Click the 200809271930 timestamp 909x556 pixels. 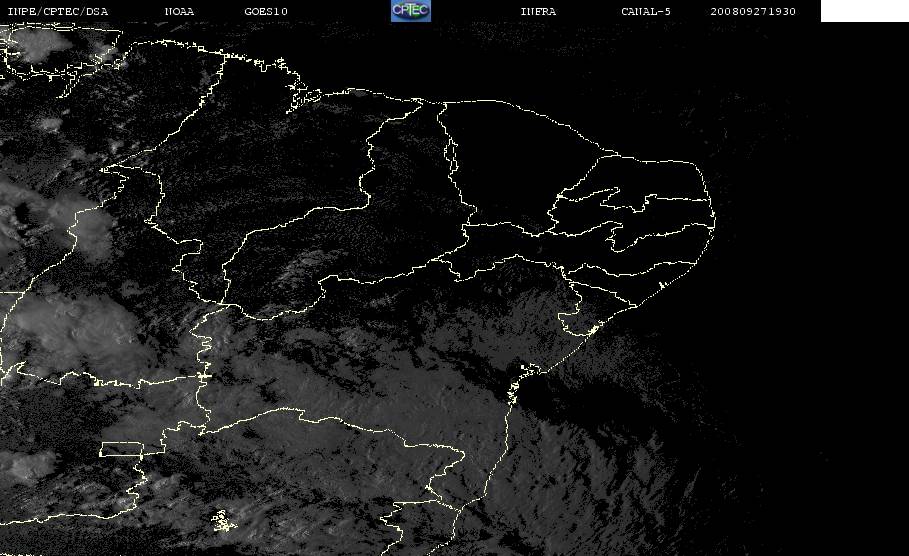(753, 11)
